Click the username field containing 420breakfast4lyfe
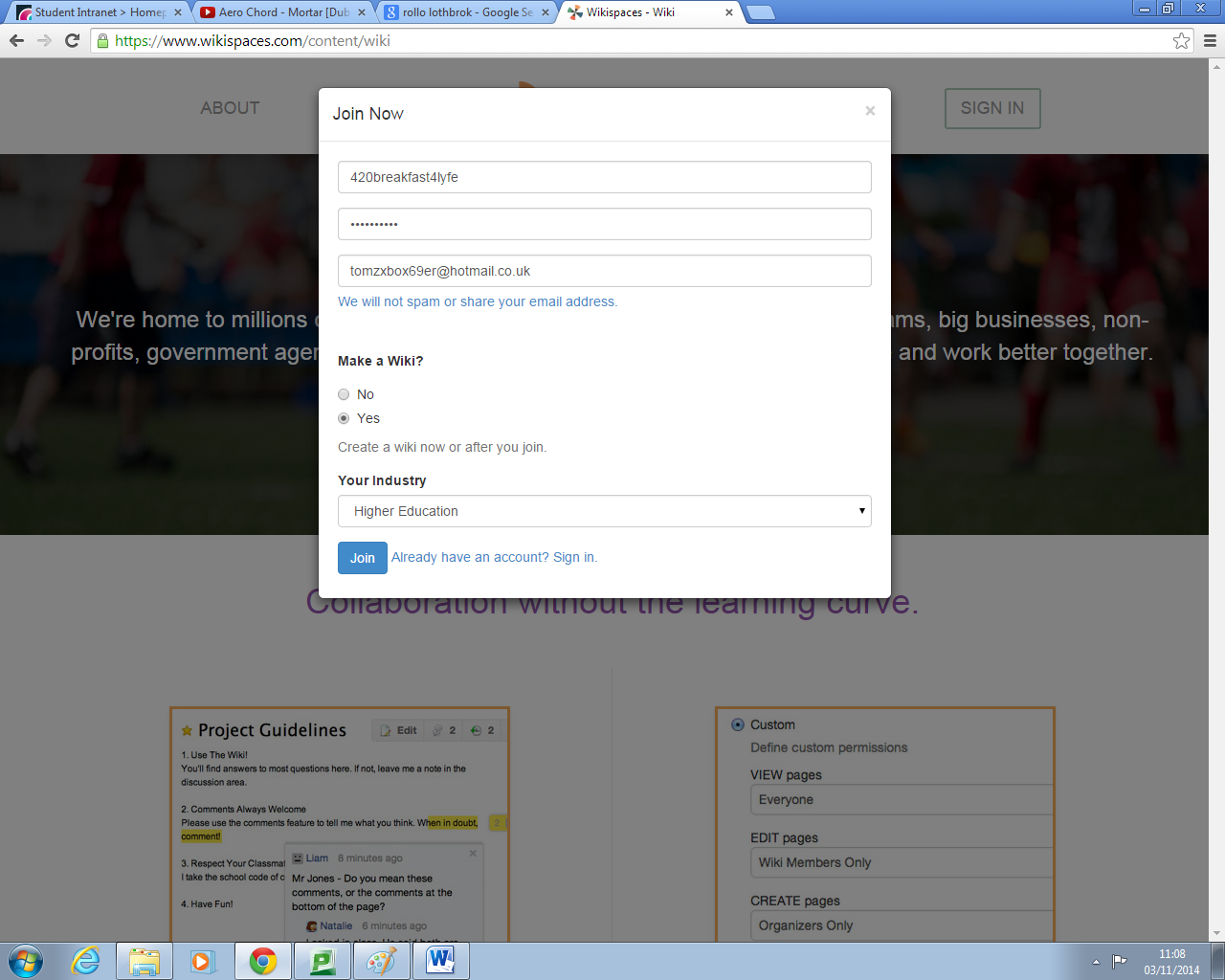This screenshot has height=980, width=1225. point(605,177)
